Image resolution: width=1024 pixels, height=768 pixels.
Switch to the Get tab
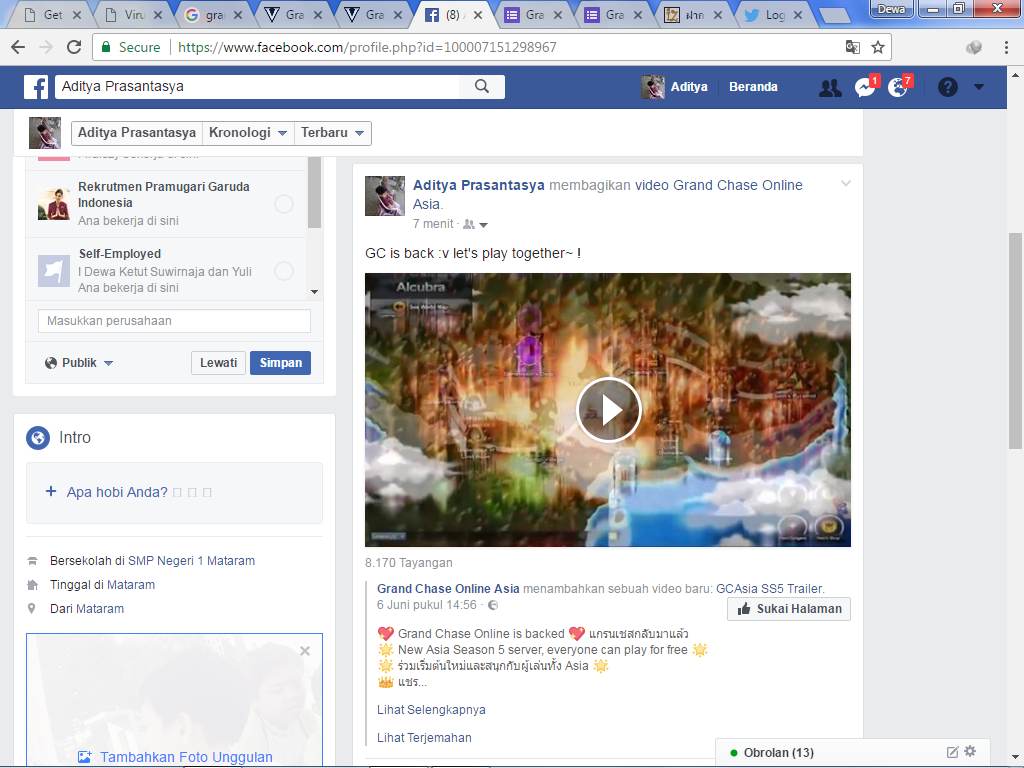(54, 14)
